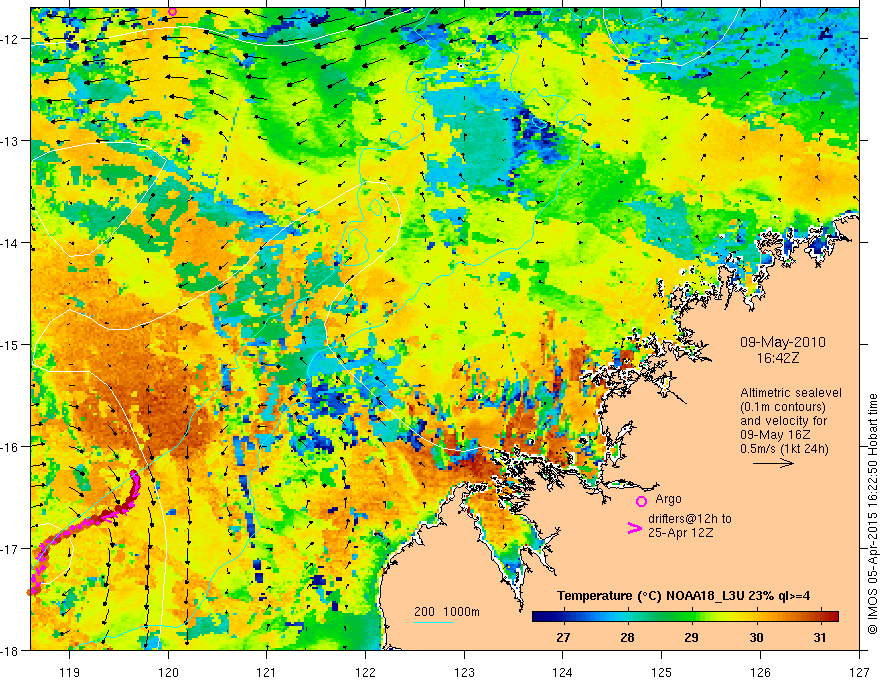Image resolution: width=880 pixels, height=680 pixels.
Task: Click the 'and velocity for' caption line
Action: pyautogui.click(x=783, y=421)
